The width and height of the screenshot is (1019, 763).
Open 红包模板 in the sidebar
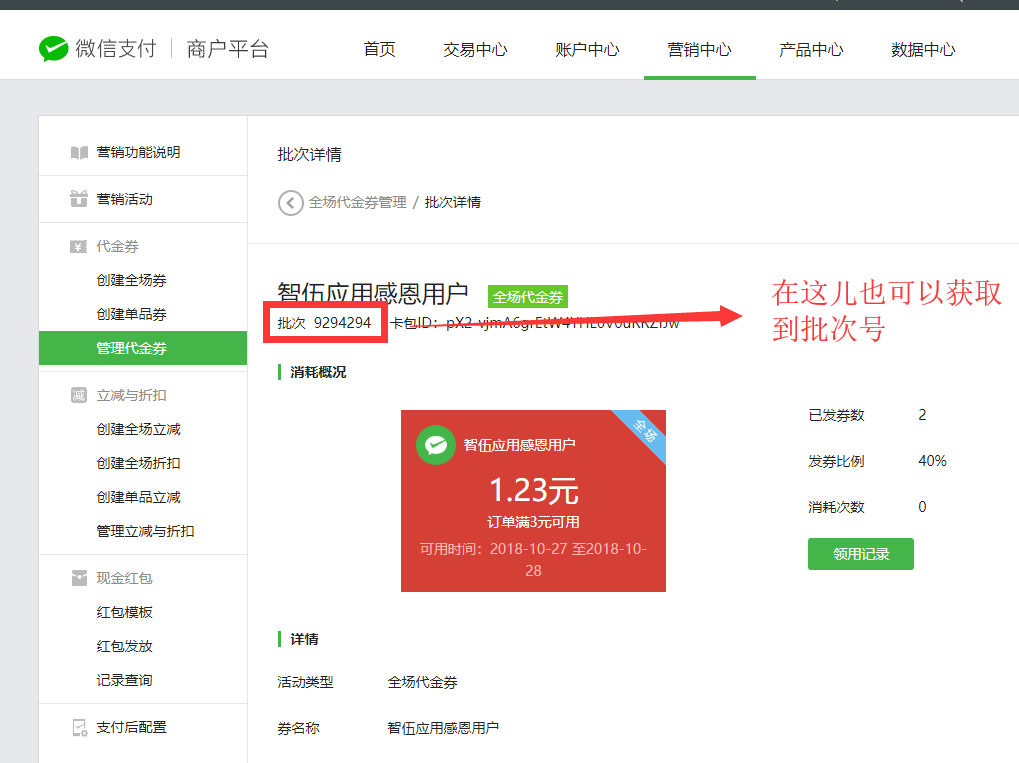(x=125, y=612)
